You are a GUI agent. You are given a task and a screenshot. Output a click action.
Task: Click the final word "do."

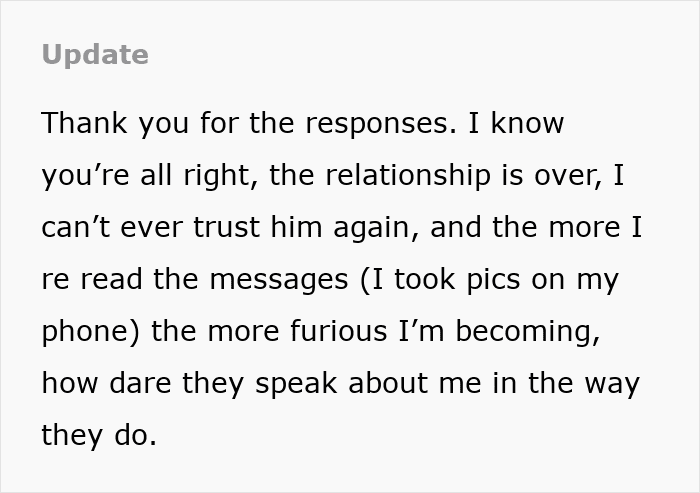click(135, 435)
